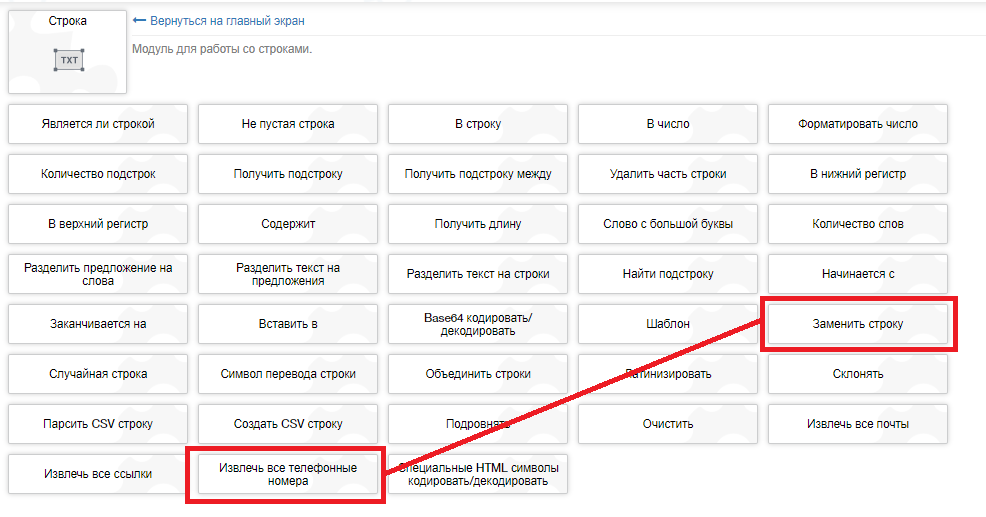Click 'Base64 кодировать/декодировать' button

click(x=478, y=324)
